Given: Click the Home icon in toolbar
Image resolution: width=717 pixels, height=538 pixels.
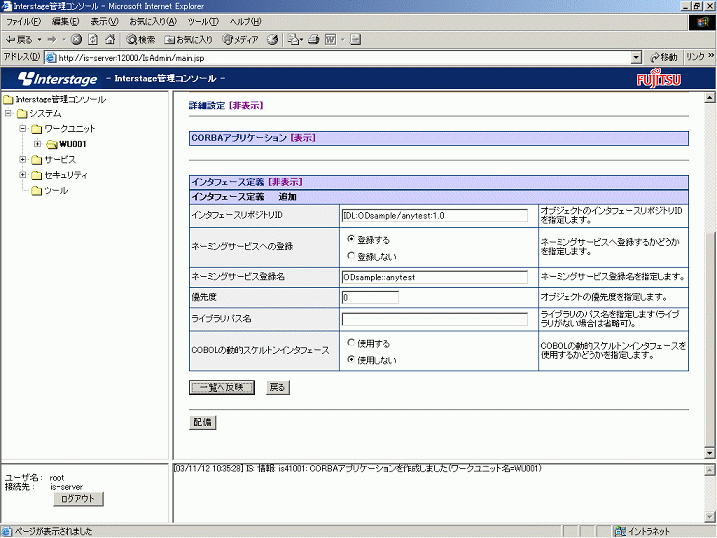Looking at the screenshot, I should click(x=110, y=40).
